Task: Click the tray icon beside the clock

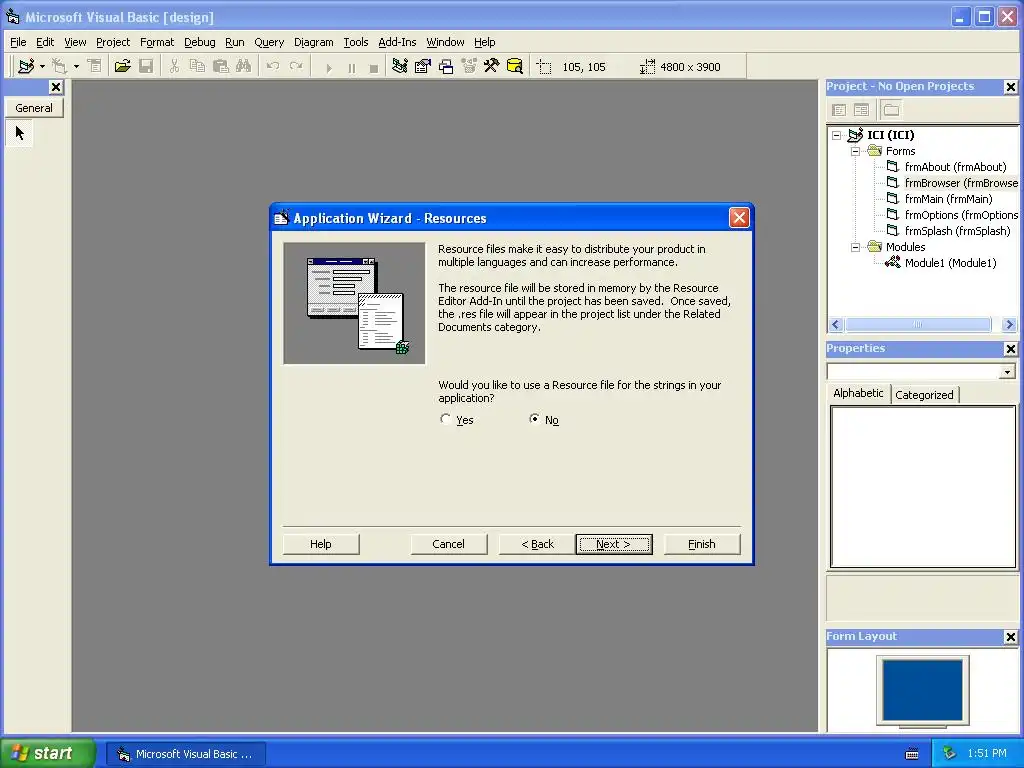Action: pos(950,753)
